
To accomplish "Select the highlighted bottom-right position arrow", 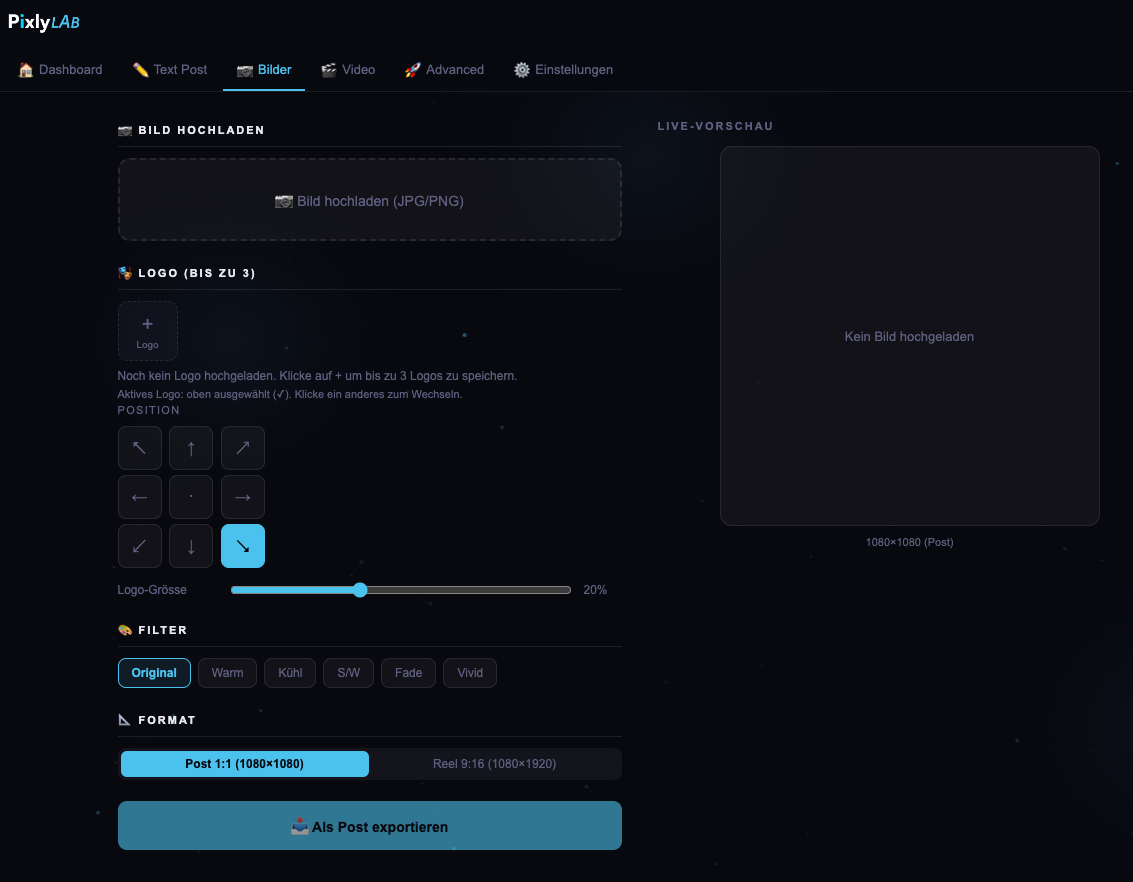I will click(243, 546).
